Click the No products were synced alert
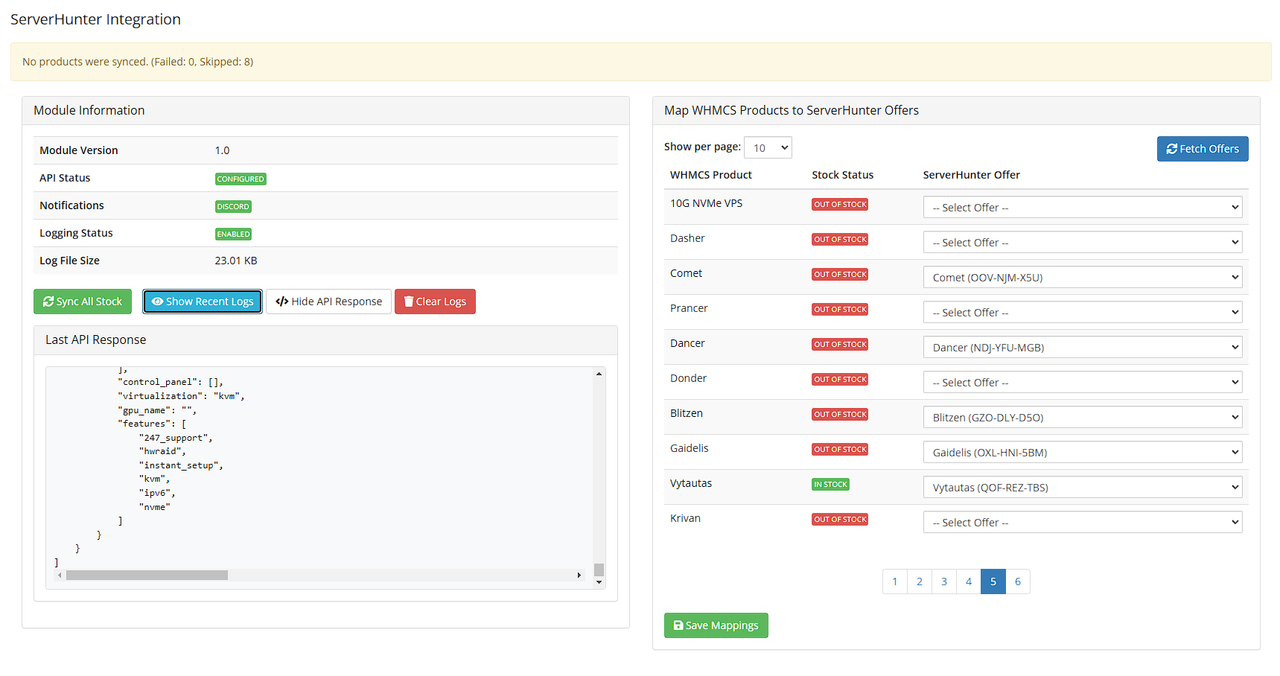Screen dimensions: 1280x676 pyautogui.click(x=640, y=62)
